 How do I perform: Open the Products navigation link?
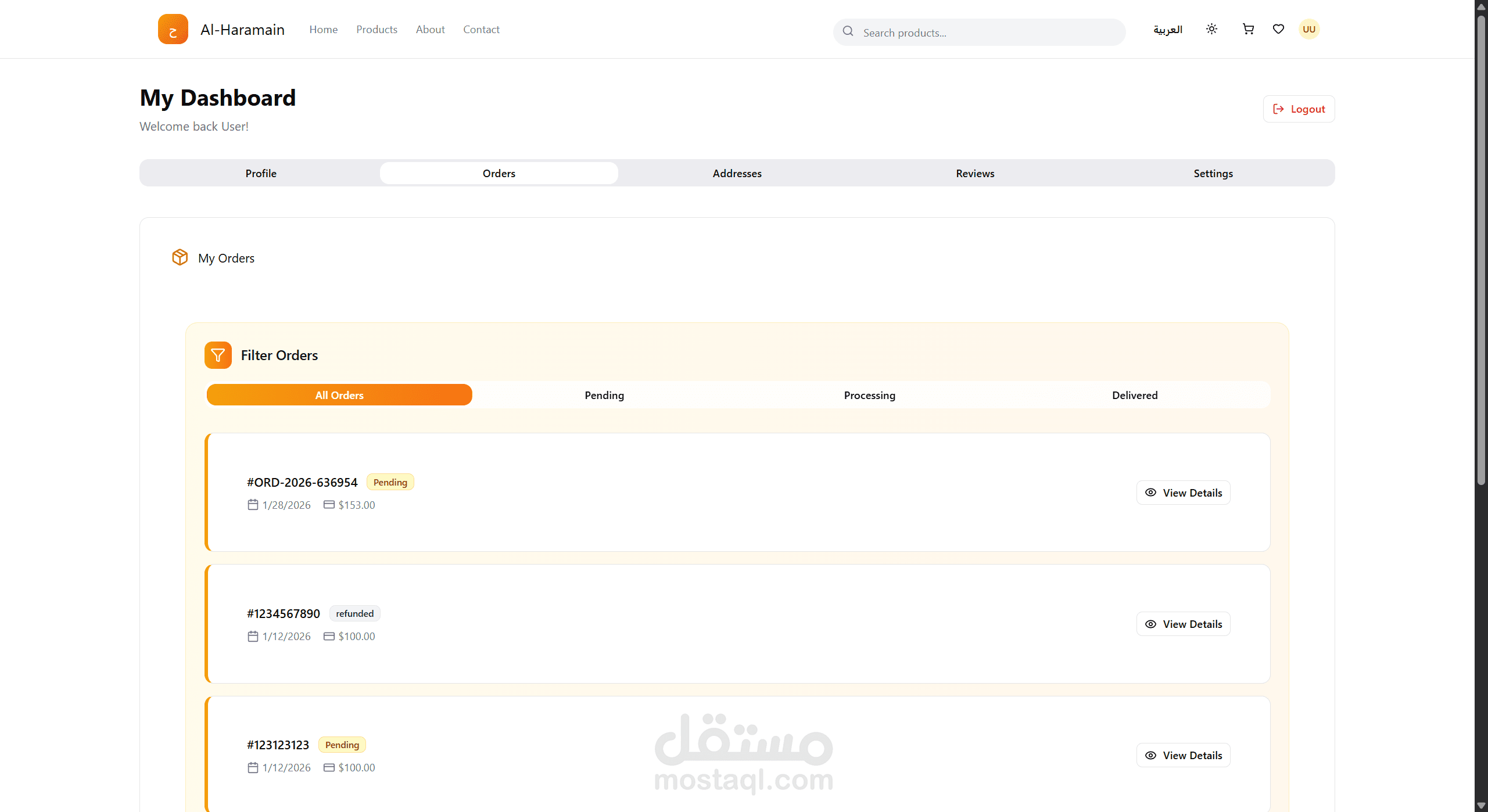coord(377,30)
